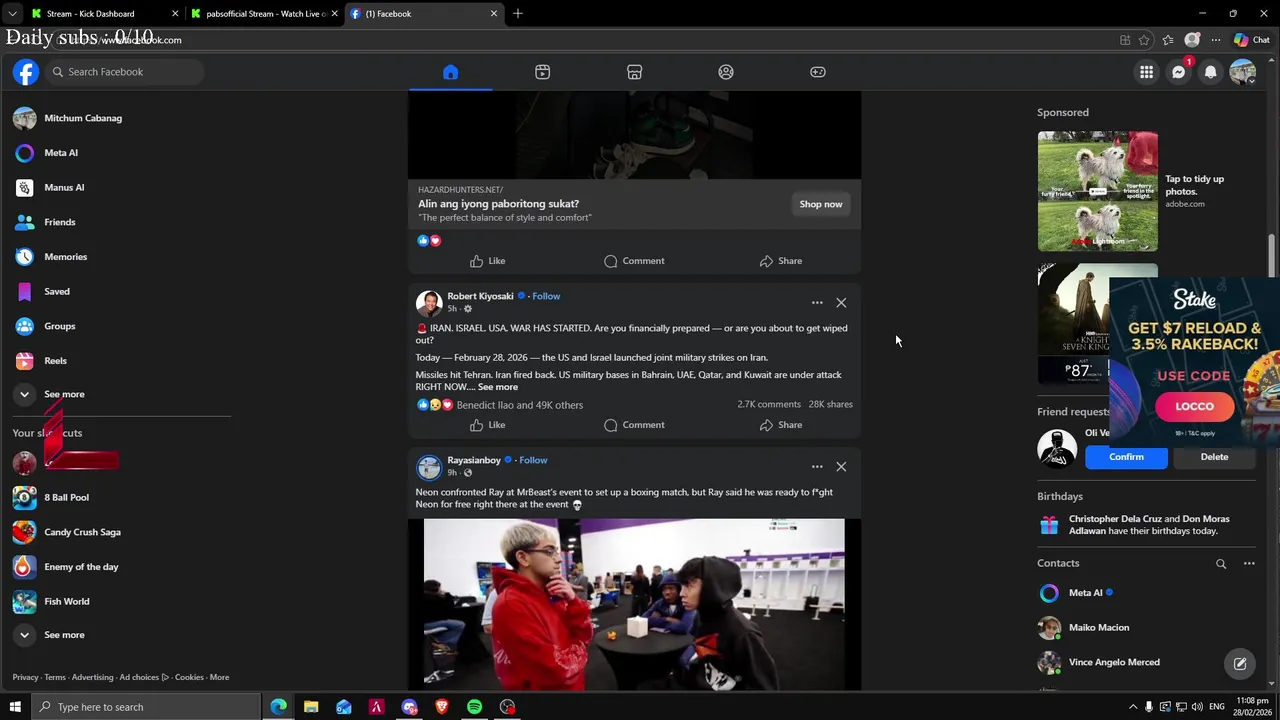The height and width of the screenshot is (720, 1280).
Task: Open Spotify from taskbar
Action: (x=474, y=707)
